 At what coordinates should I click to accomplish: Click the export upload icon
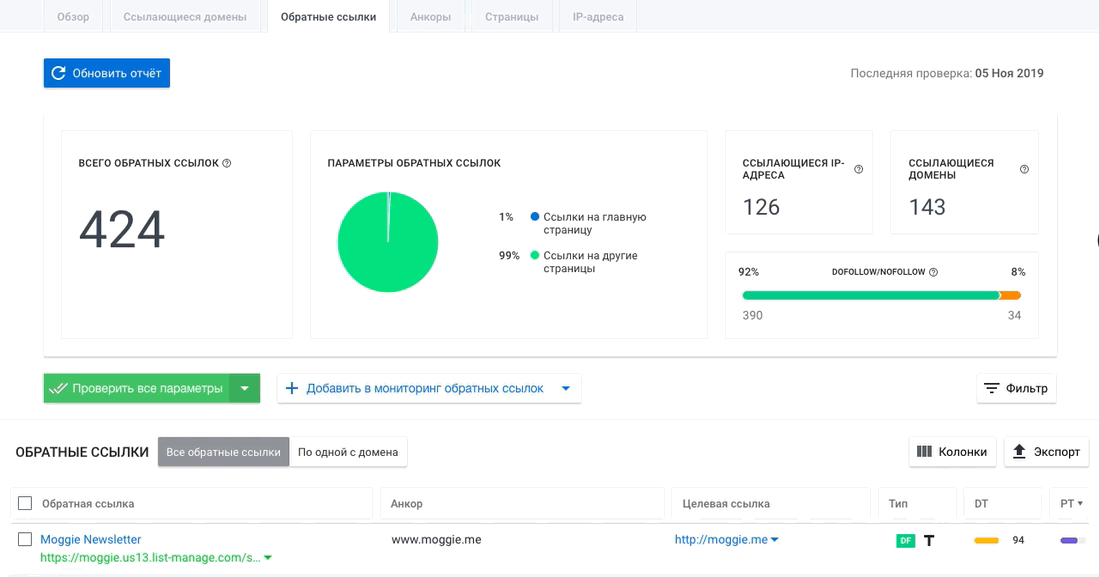pos(1019,452)
